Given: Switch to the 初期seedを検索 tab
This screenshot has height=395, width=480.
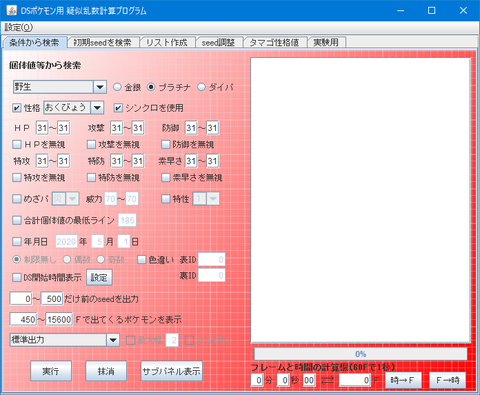Looking at the screenshot, I should (x=102, y=43).
